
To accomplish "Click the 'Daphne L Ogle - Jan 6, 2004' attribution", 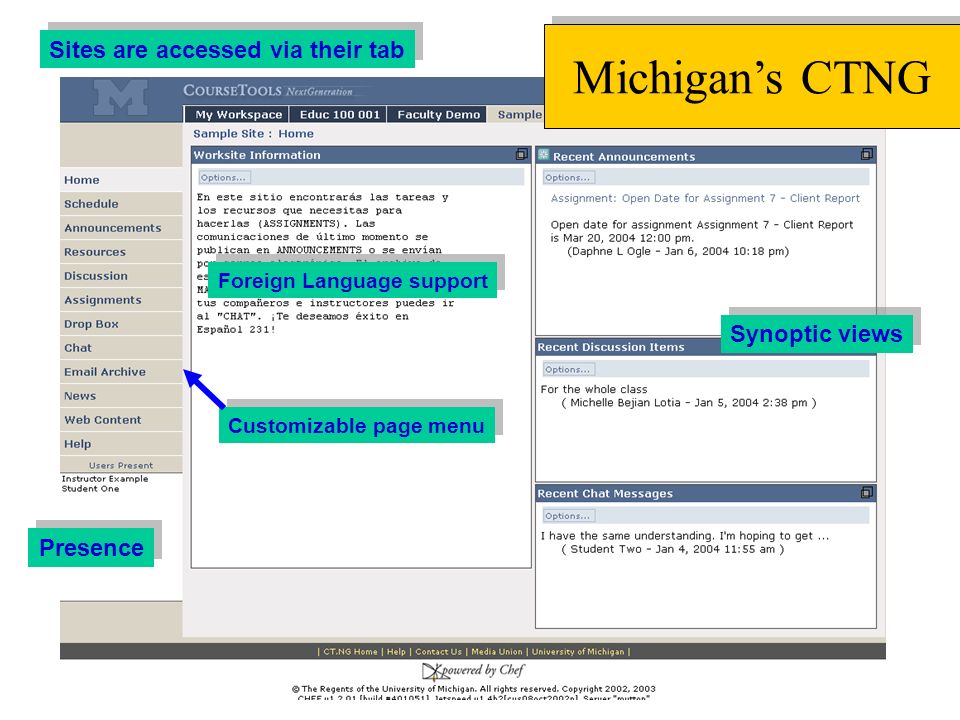I will tap(678, 251).
